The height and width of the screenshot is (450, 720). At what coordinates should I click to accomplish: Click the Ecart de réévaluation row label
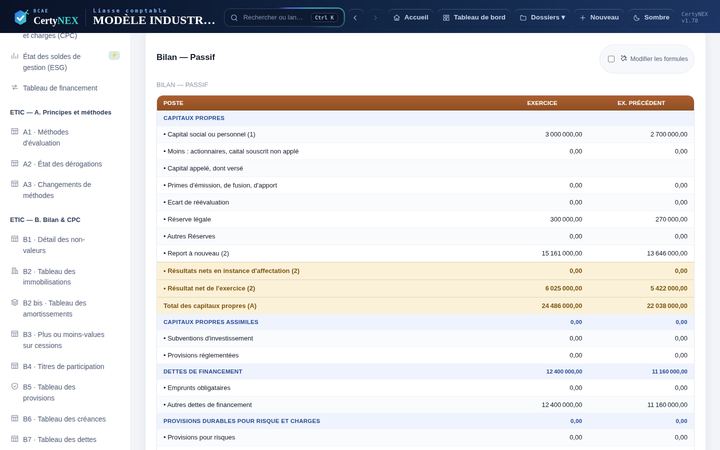coord(196,202)
